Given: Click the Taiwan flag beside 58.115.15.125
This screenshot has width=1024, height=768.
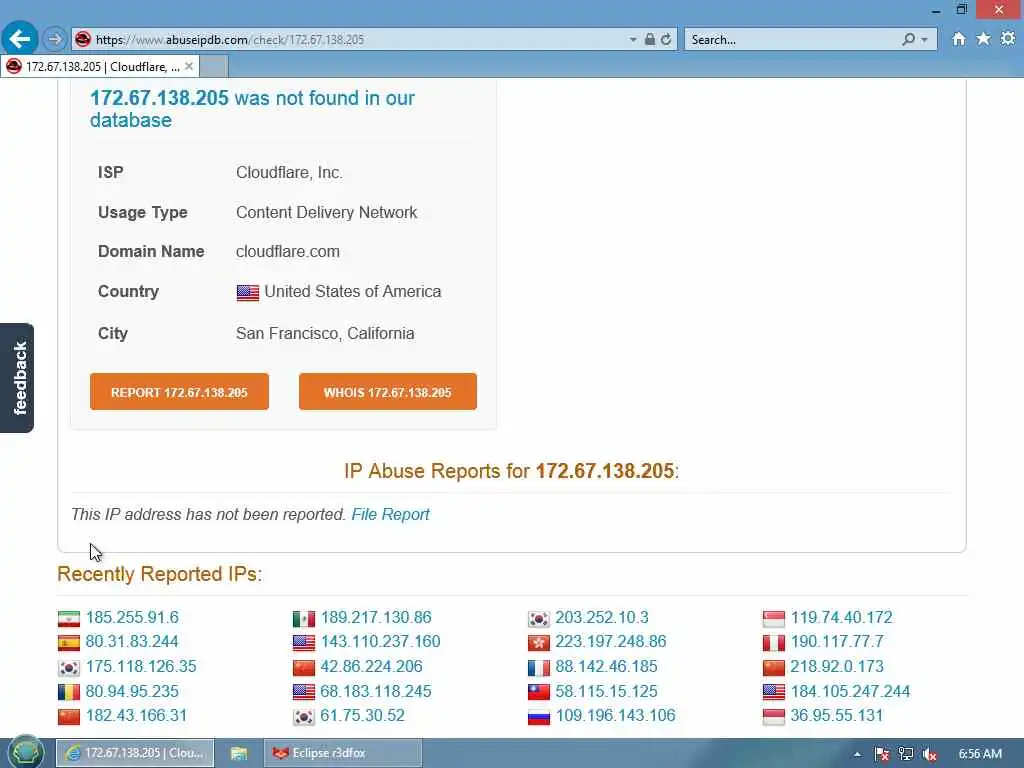Looking at the screenshot, I should tap(539, 692).
